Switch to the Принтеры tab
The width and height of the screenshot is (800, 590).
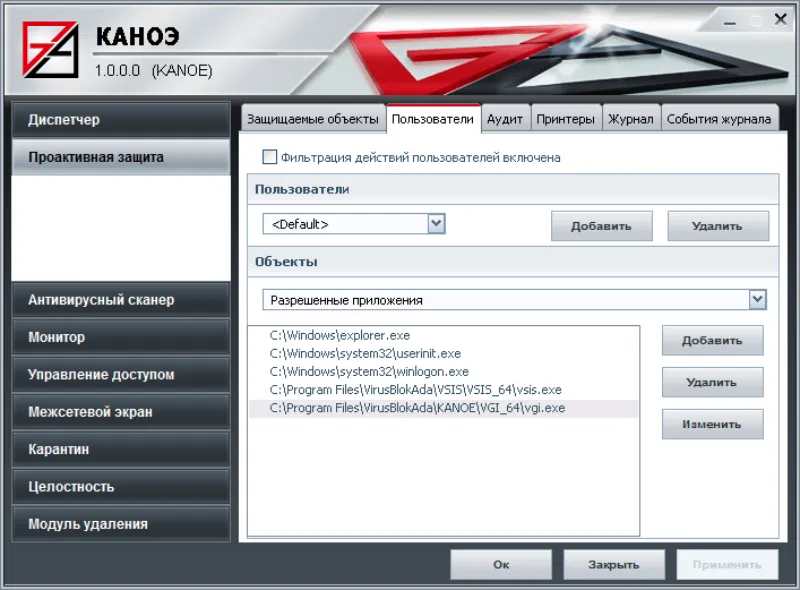click(565, 119)
